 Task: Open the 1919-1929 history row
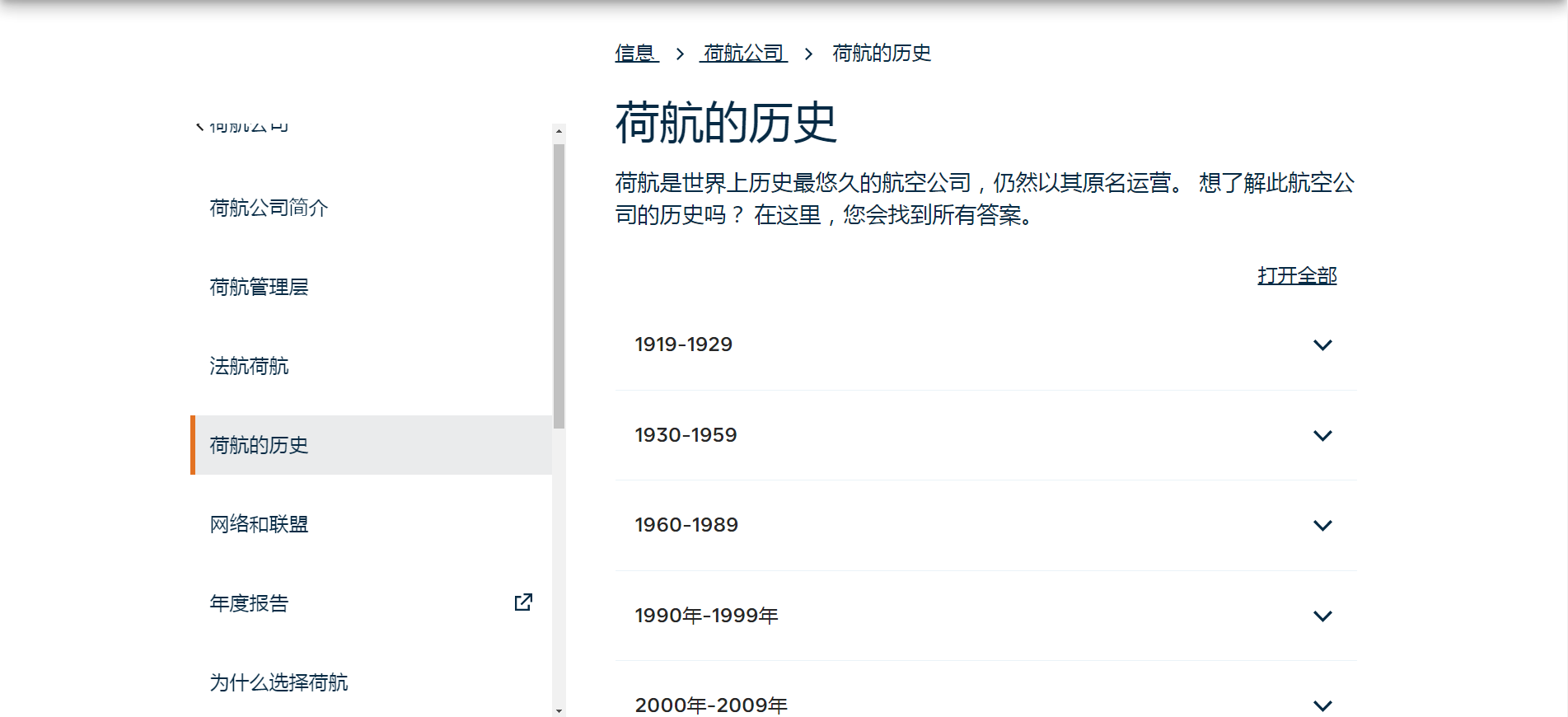tap(985, 344)
